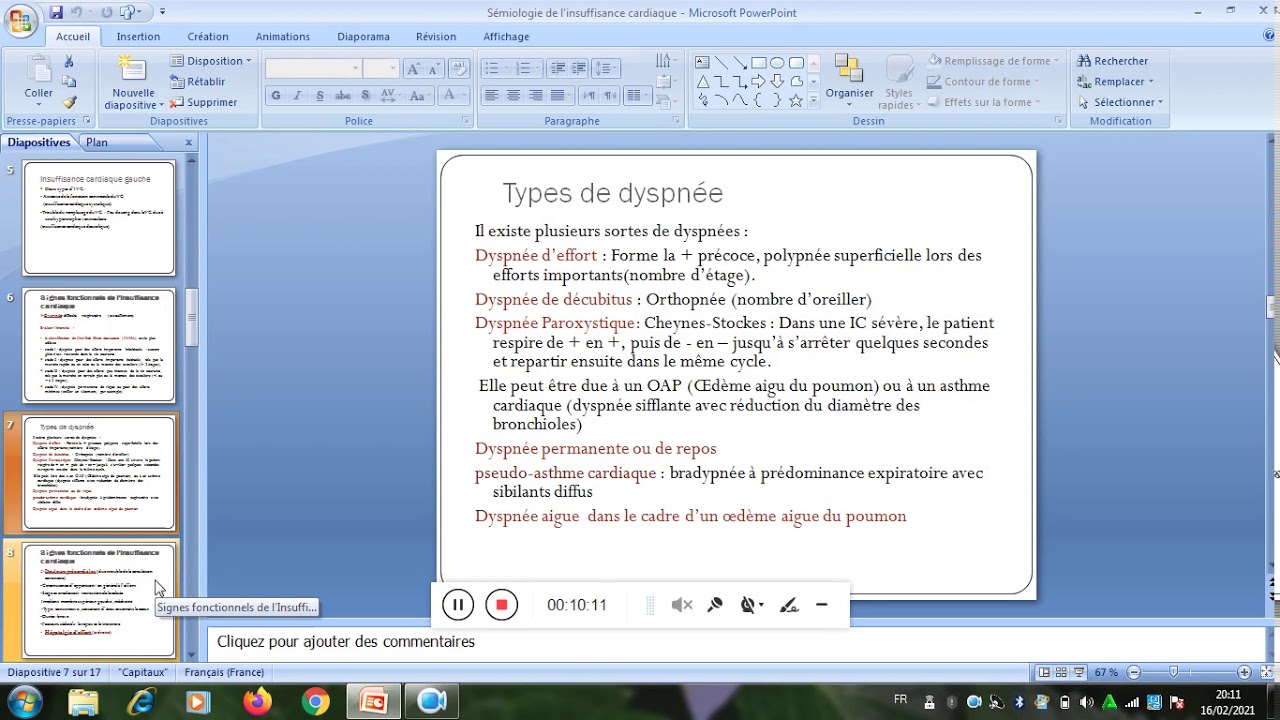Toggle justify paragraph alignment
The height and width of the screenshot is (720, 1280).
(558, 96)
